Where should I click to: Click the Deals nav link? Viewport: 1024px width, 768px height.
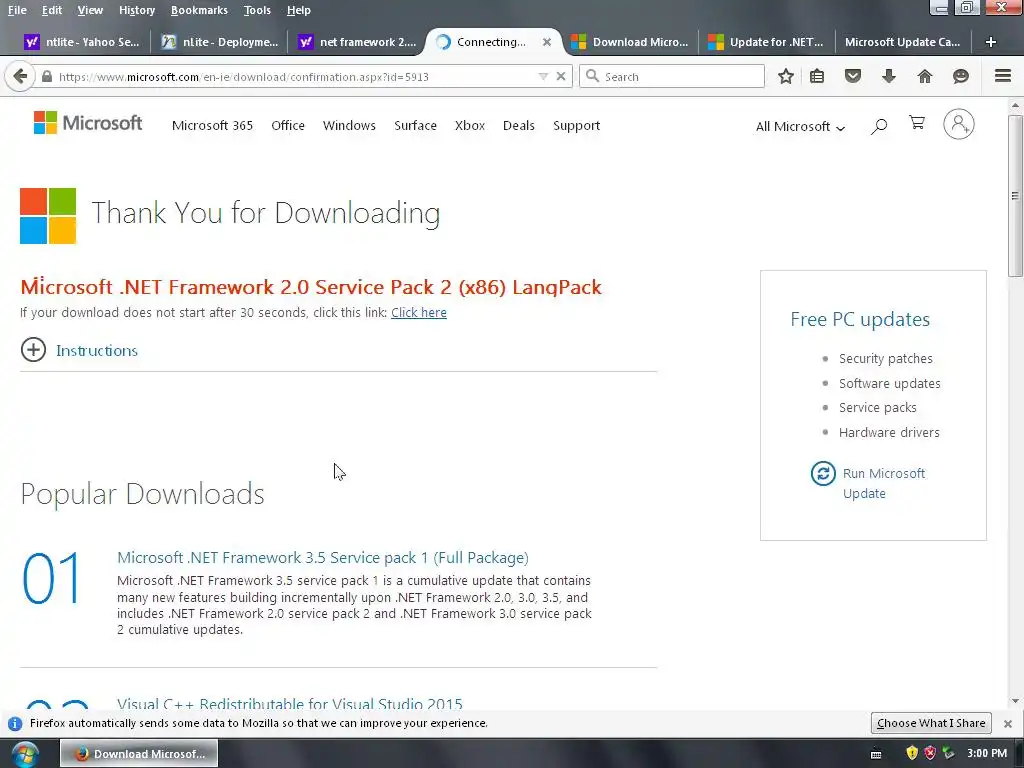(x=519, y=125)
